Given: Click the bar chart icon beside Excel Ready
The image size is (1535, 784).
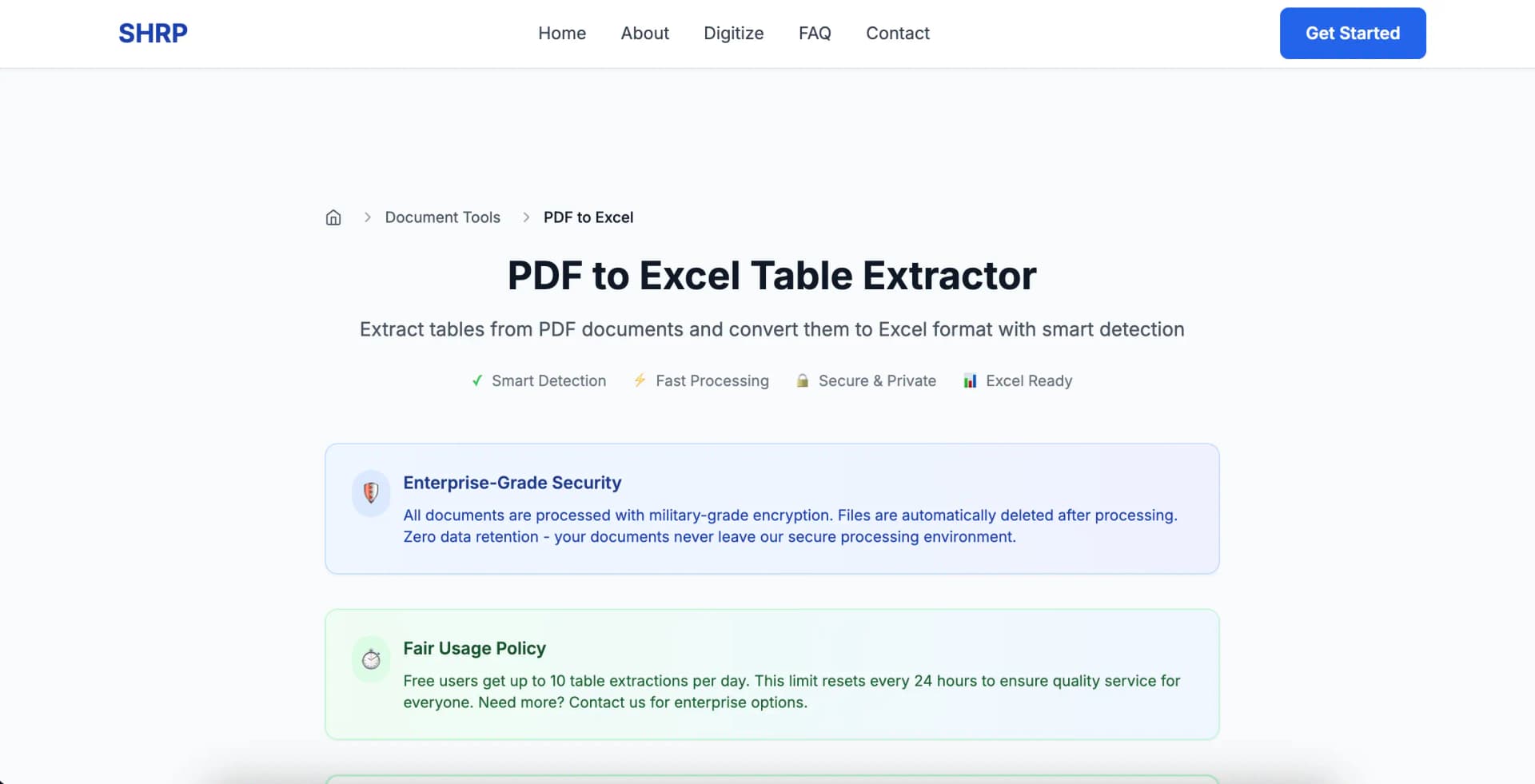Looking at the screenshot, I should (970, 380).
